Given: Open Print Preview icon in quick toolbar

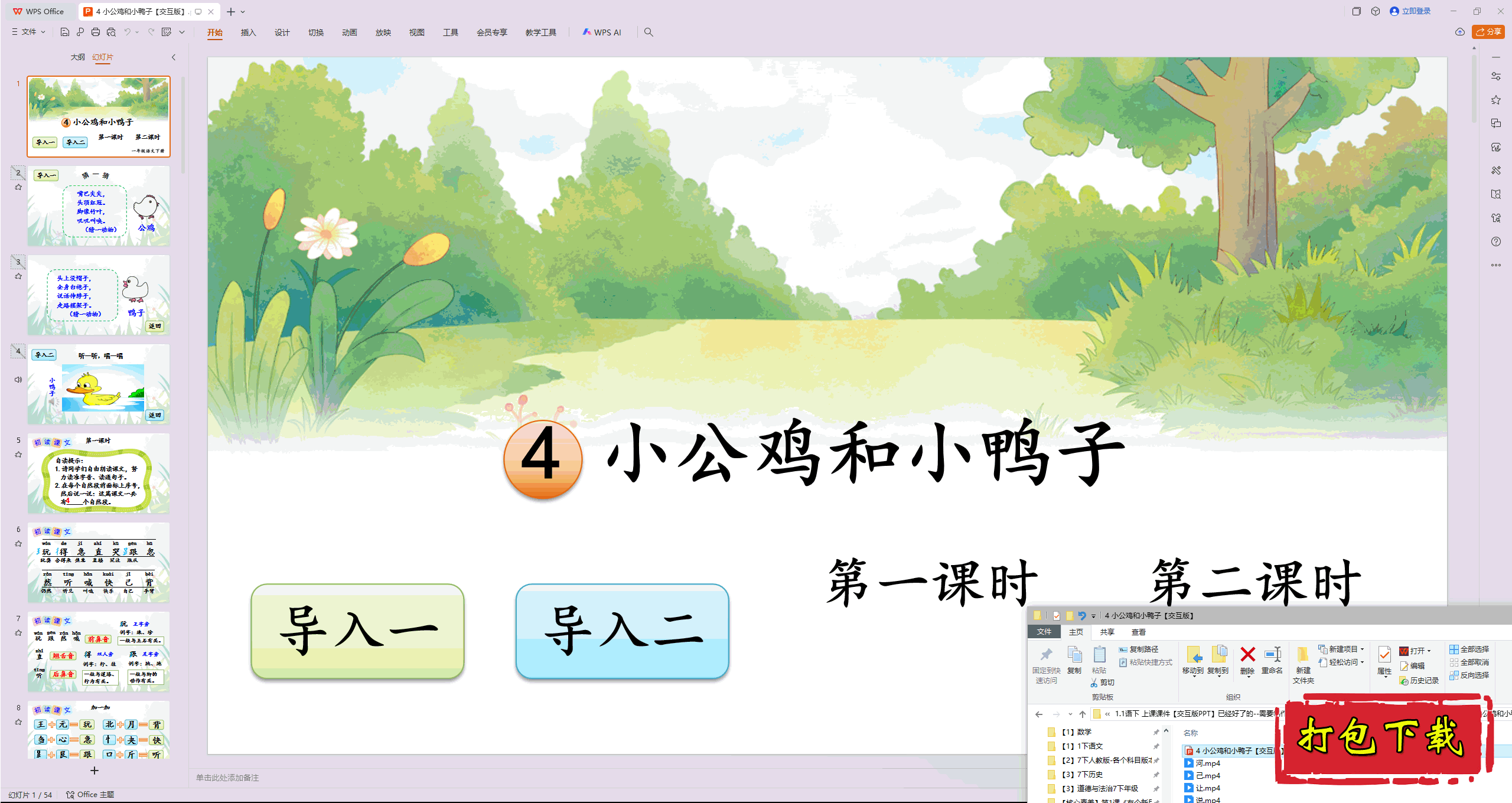Looking at the screenshot, I should (x=111, y=32).
